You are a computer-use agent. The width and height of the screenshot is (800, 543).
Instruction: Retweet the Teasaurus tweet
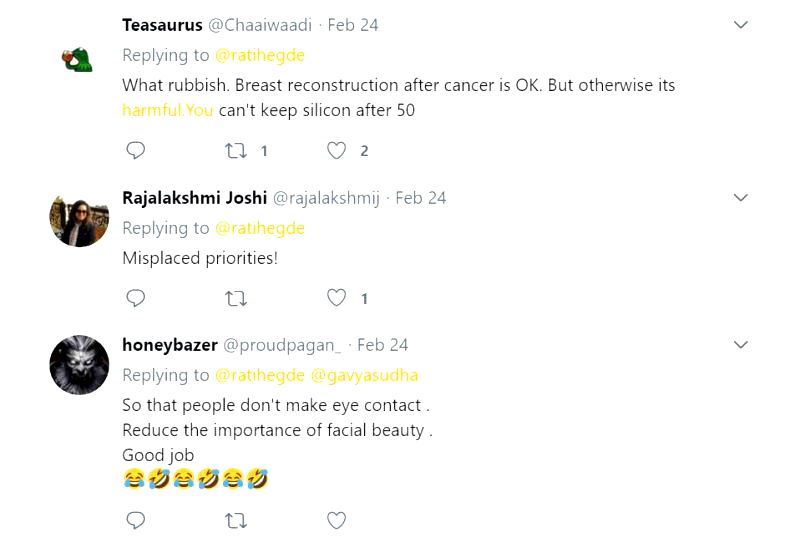pos(236,151)
